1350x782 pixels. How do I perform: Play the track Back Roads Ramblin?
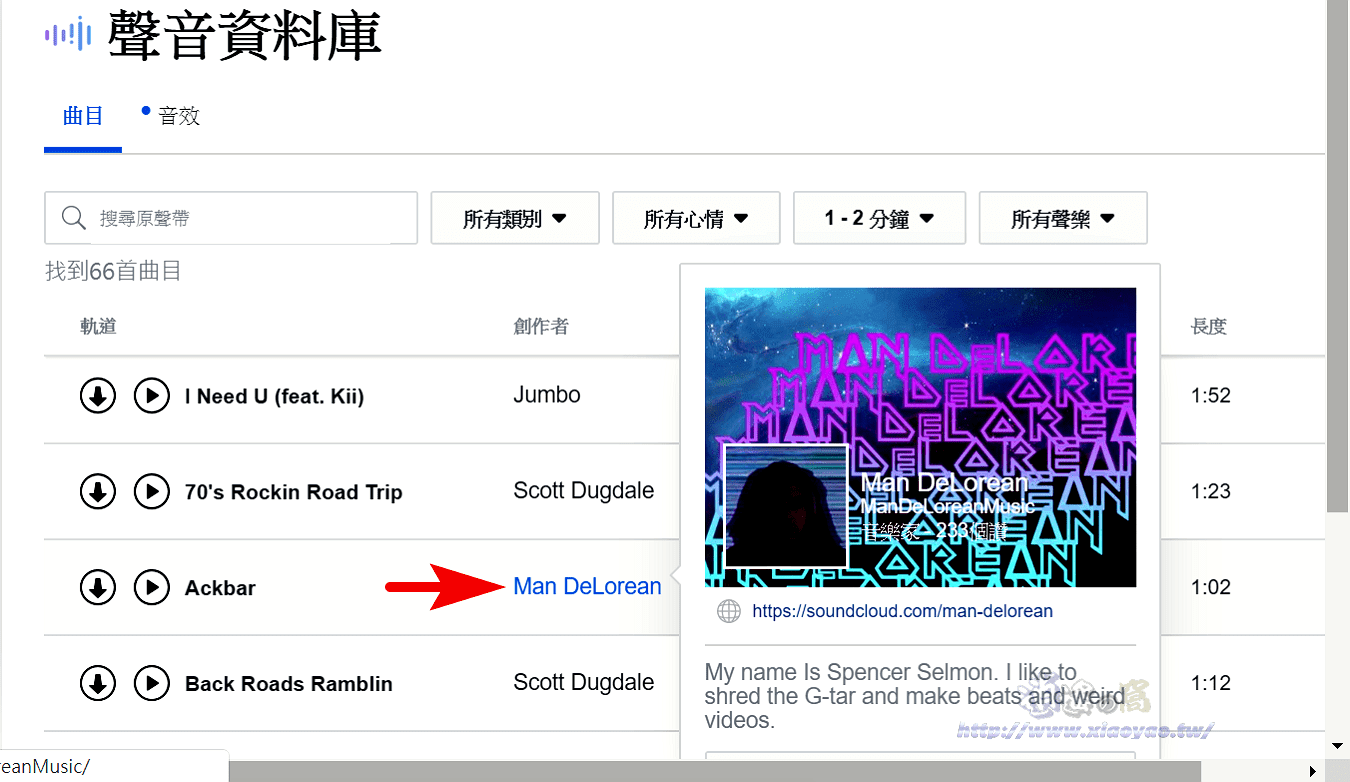[x=152, y=684]
